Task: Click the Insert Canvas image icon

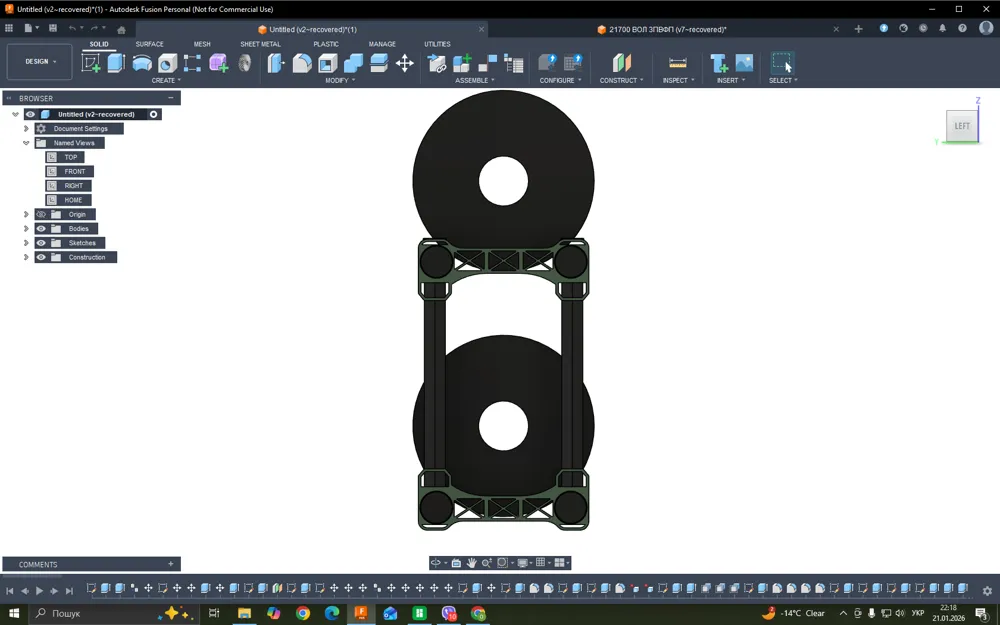Action: pos(744,63)
